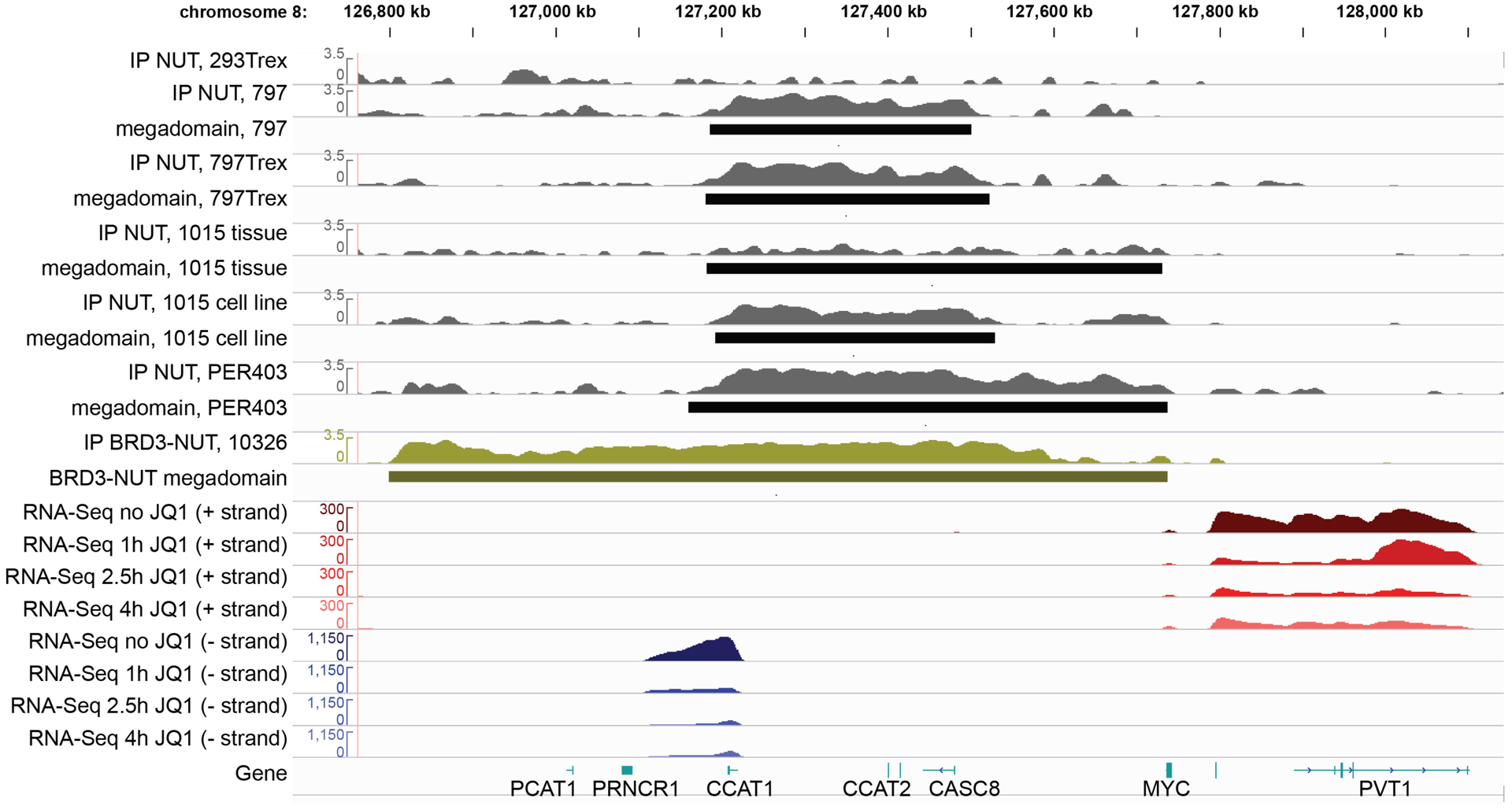Select the CCAT1 gene name
The height and width of the screenshot is (810, 1512).
(x=740, y=789)
